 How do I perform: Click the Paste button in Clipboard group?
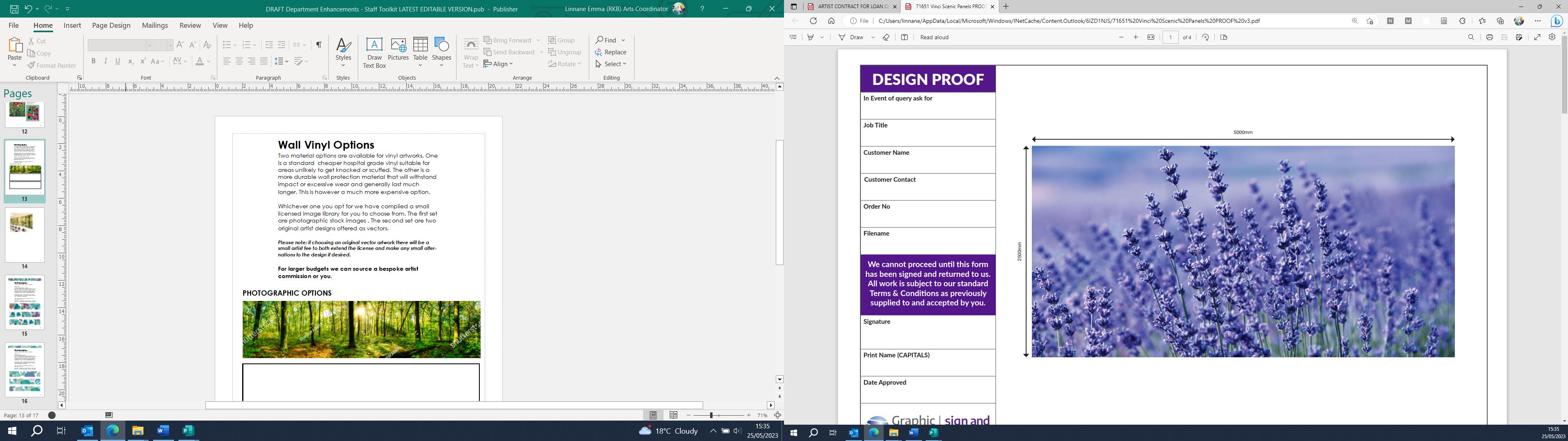15,52
